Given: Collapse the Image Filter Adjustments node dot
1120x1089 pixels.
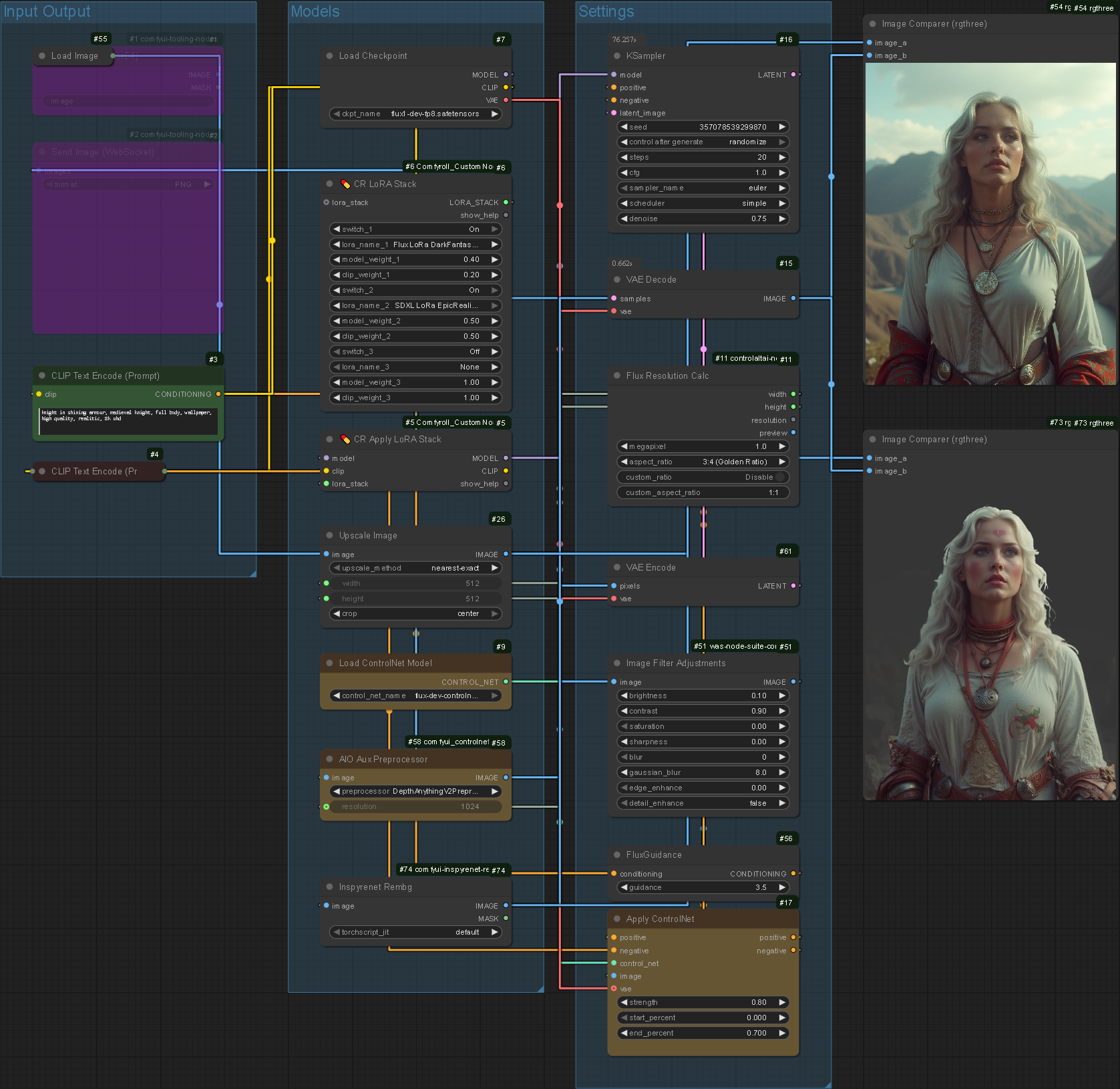Looking at the screenshot, I should 617,663.
